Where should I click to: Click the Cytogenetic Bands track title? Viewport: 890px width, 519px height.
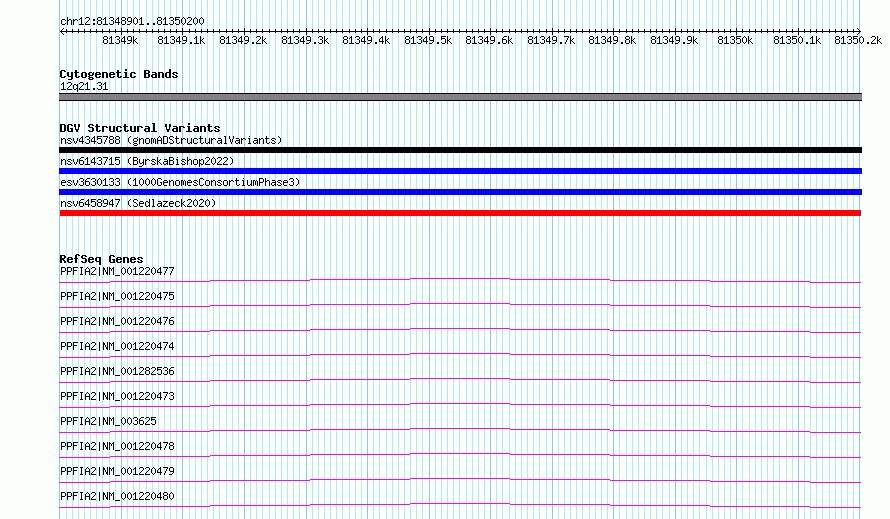pos(119,74)
